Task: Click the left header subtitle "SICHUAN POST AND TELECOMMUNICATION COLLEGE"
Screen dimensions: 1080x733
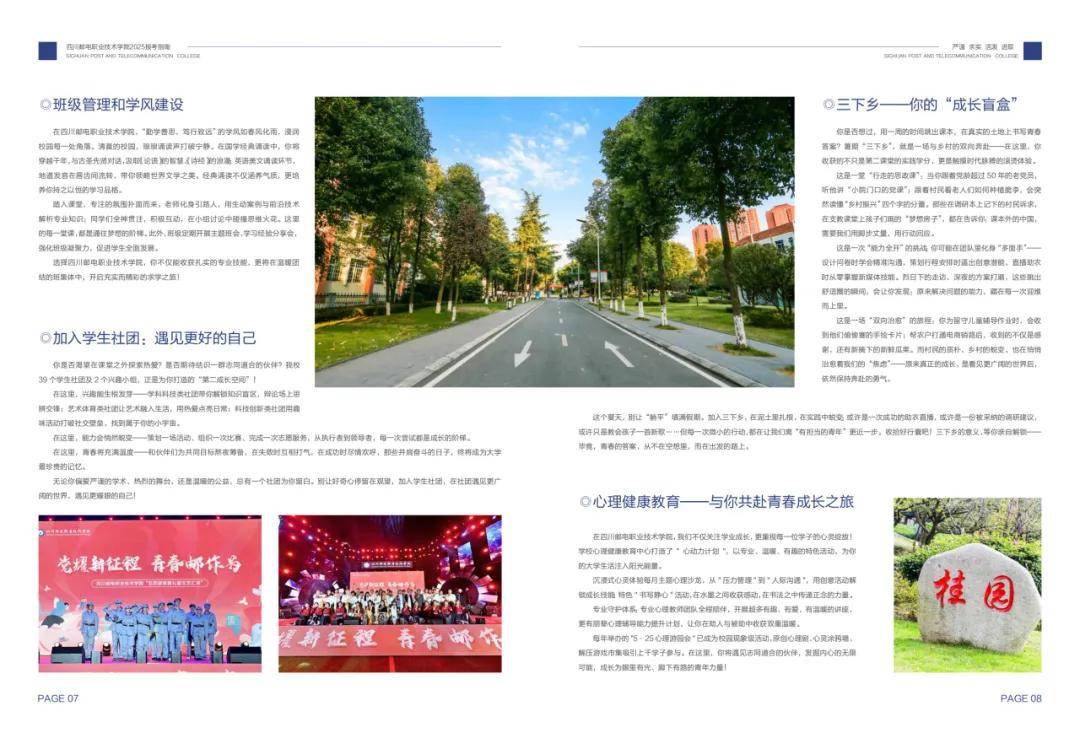Action: tap(133, 56)
